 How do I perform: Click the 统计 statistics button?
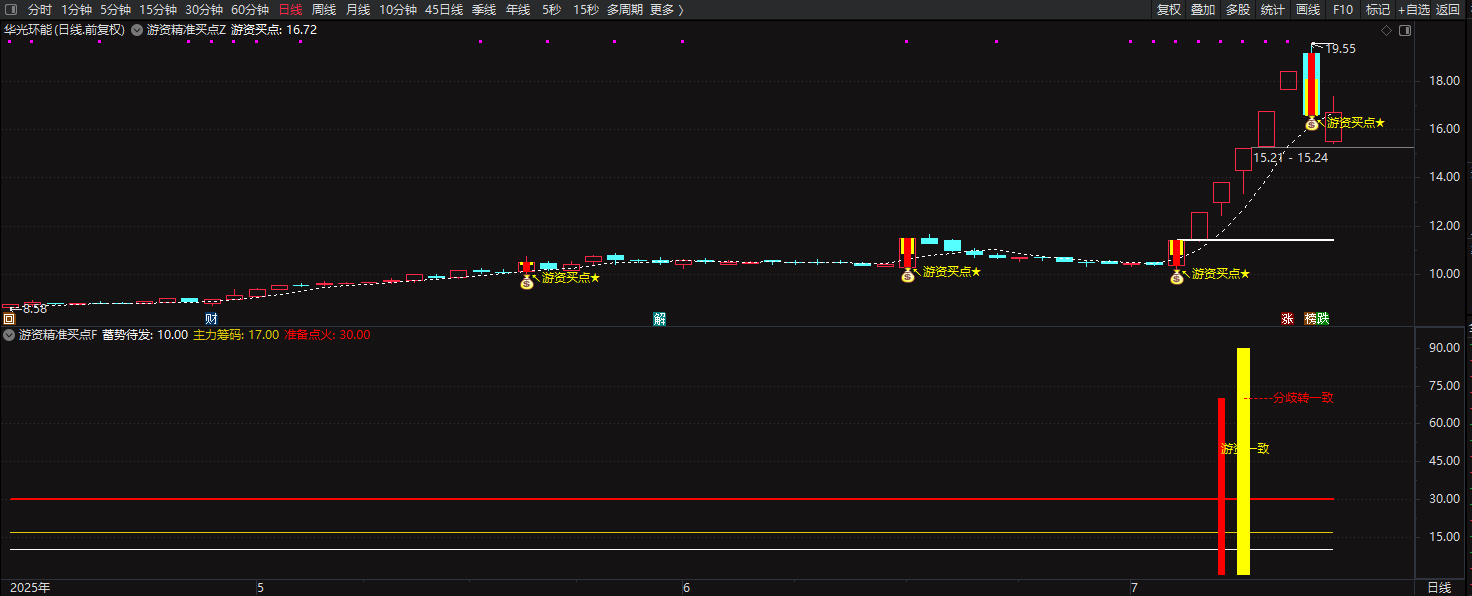point(1273,10)
